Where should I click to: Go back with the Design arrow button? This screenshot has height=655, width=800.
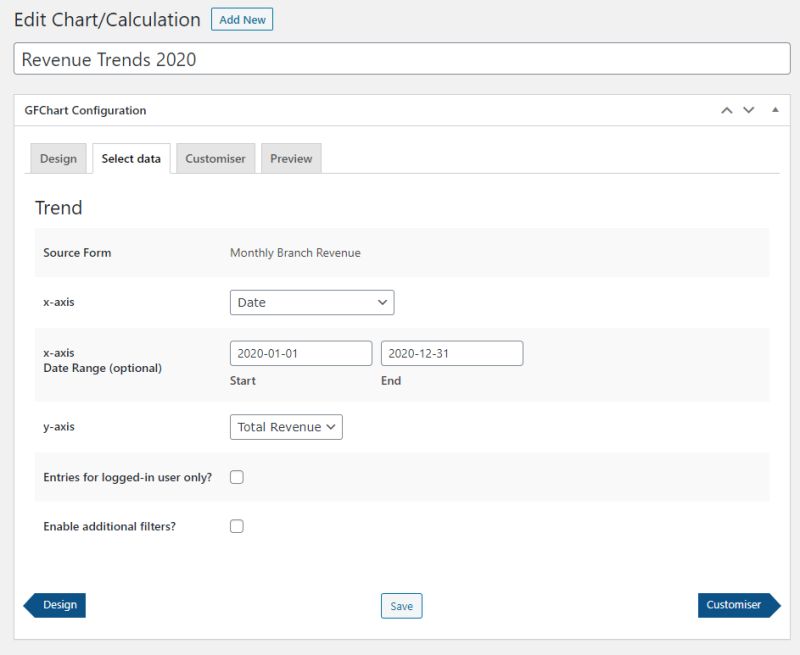click(55, 605)
